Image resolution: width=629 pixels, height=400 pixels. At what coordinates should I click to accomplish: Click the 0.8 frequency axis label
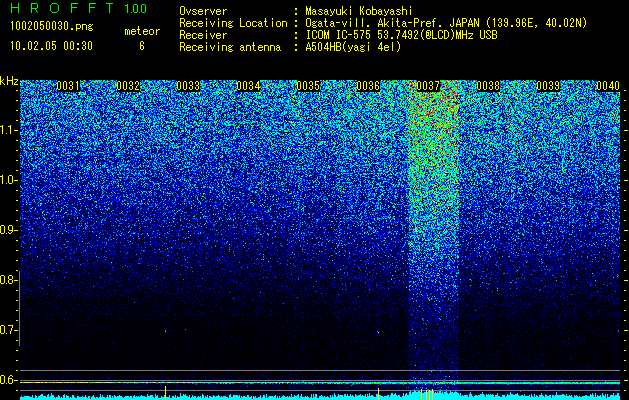(6, 280)
